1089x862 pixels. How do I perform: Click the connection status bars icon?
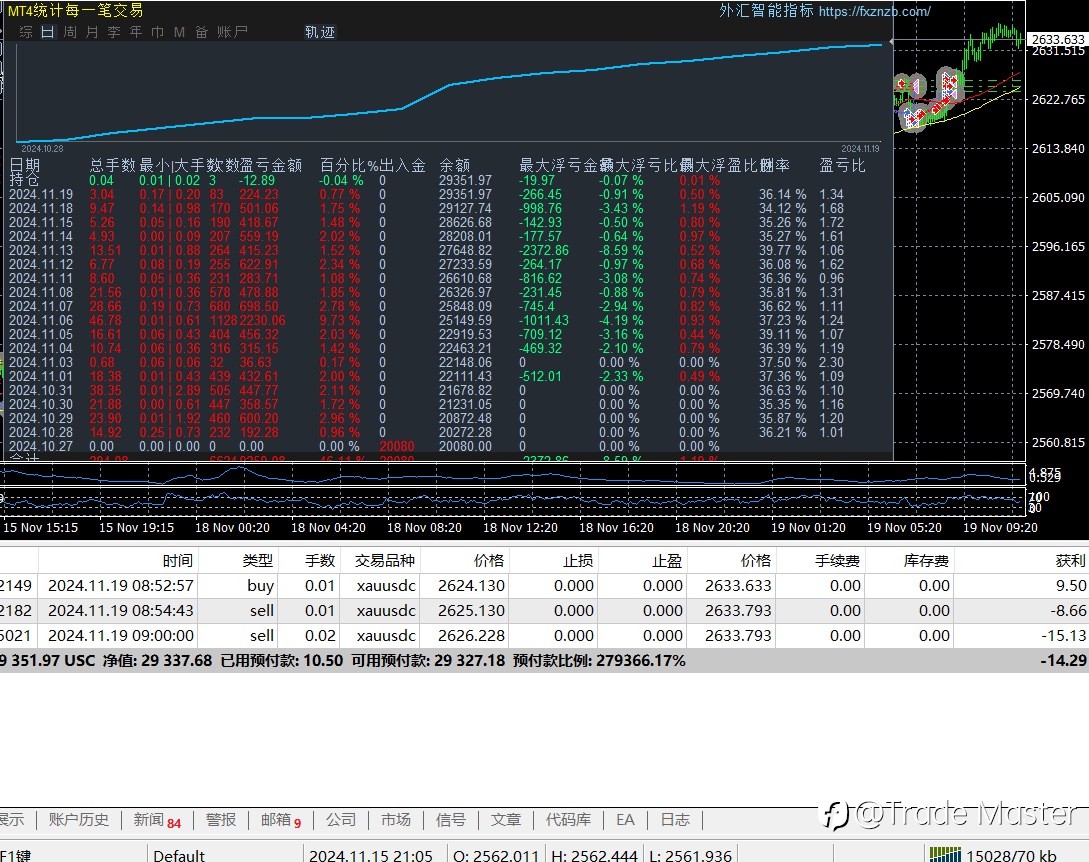[945, 855]
